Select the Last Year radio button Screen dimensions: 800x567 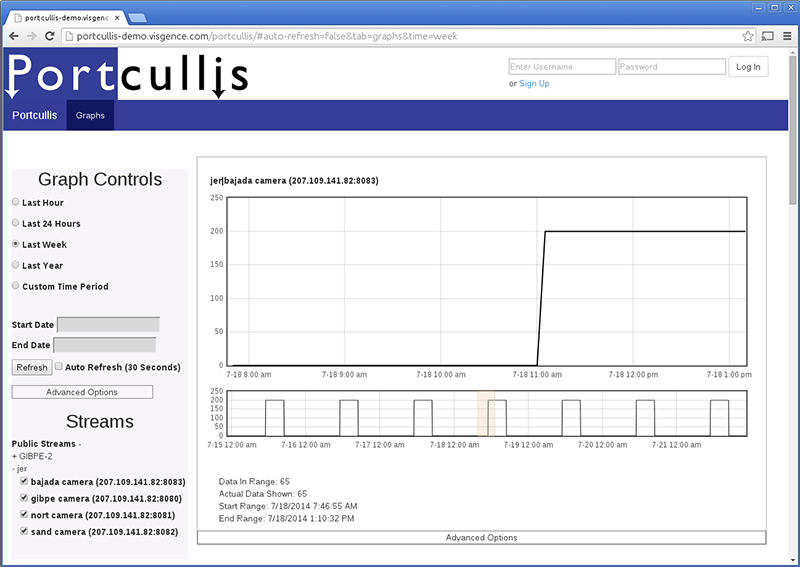tap(15, 264)
